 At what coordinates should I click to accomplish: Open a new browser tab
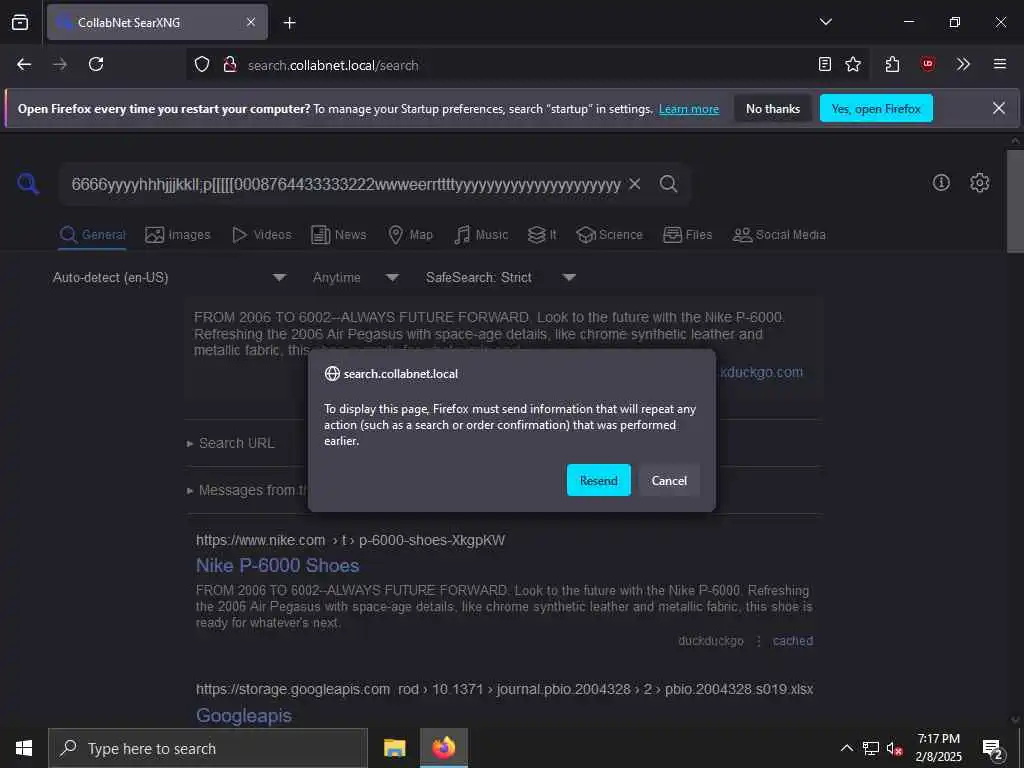289,23
